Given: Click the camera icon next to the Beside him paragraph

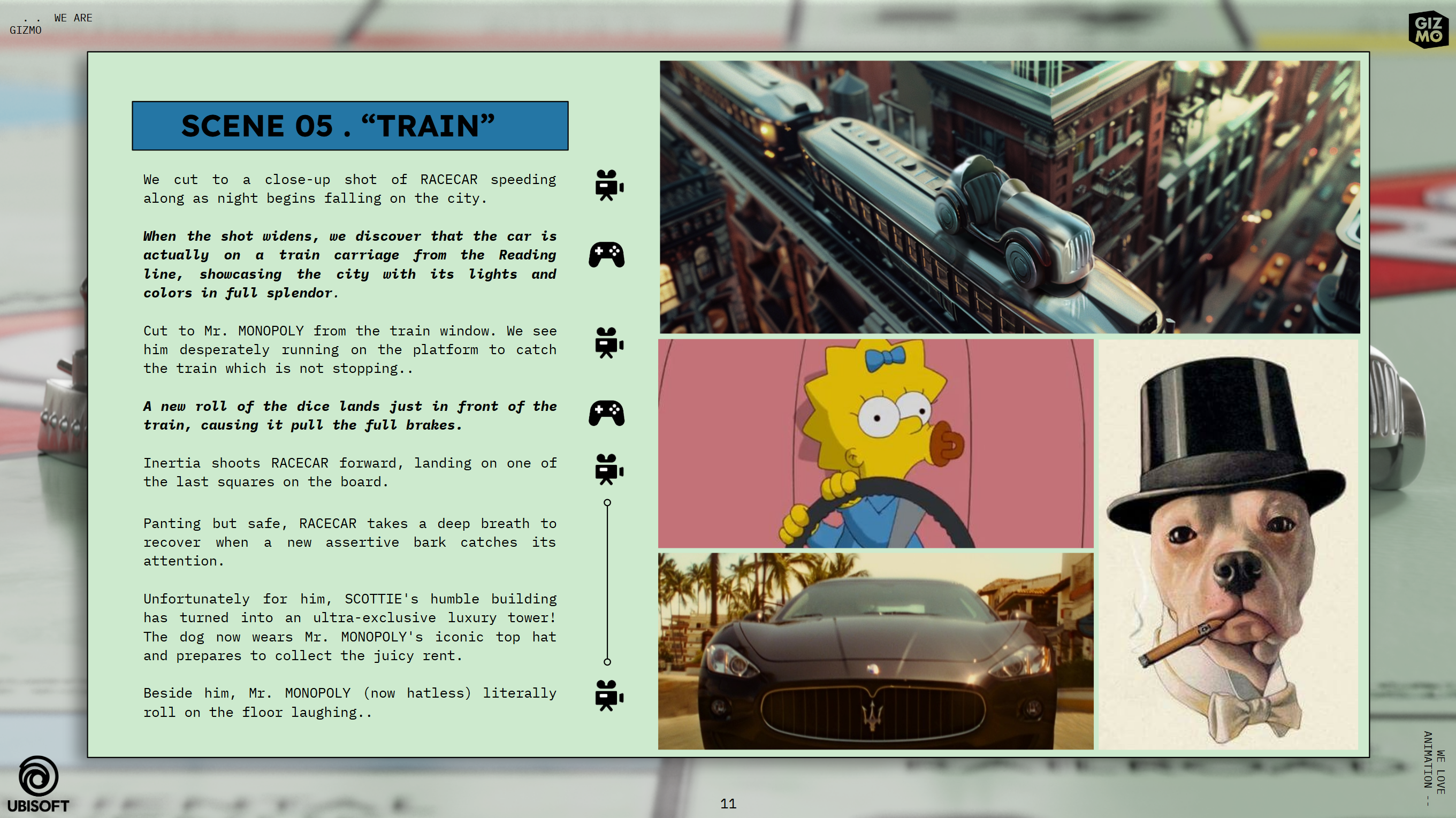Looking at the screenshot, I should (608, 695).
